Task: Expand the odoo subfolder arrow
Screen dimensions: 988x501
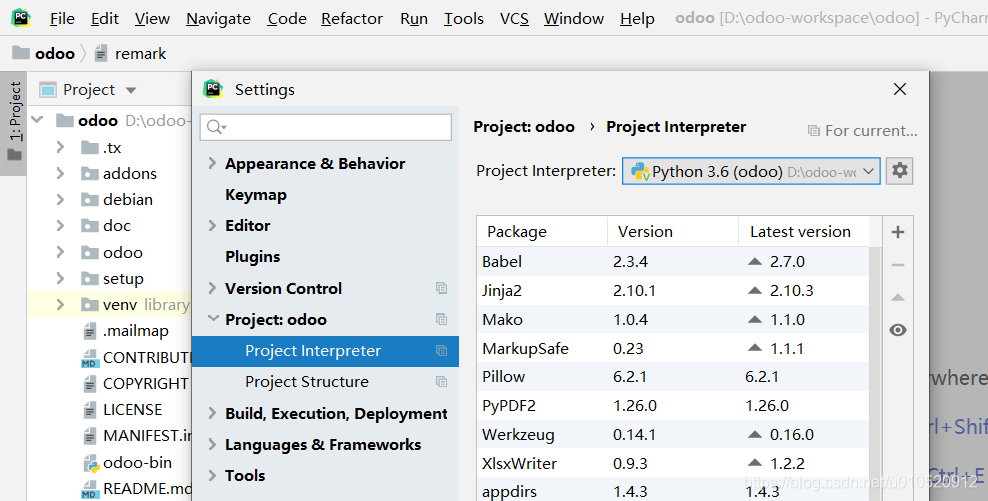Action: [60, 252]
